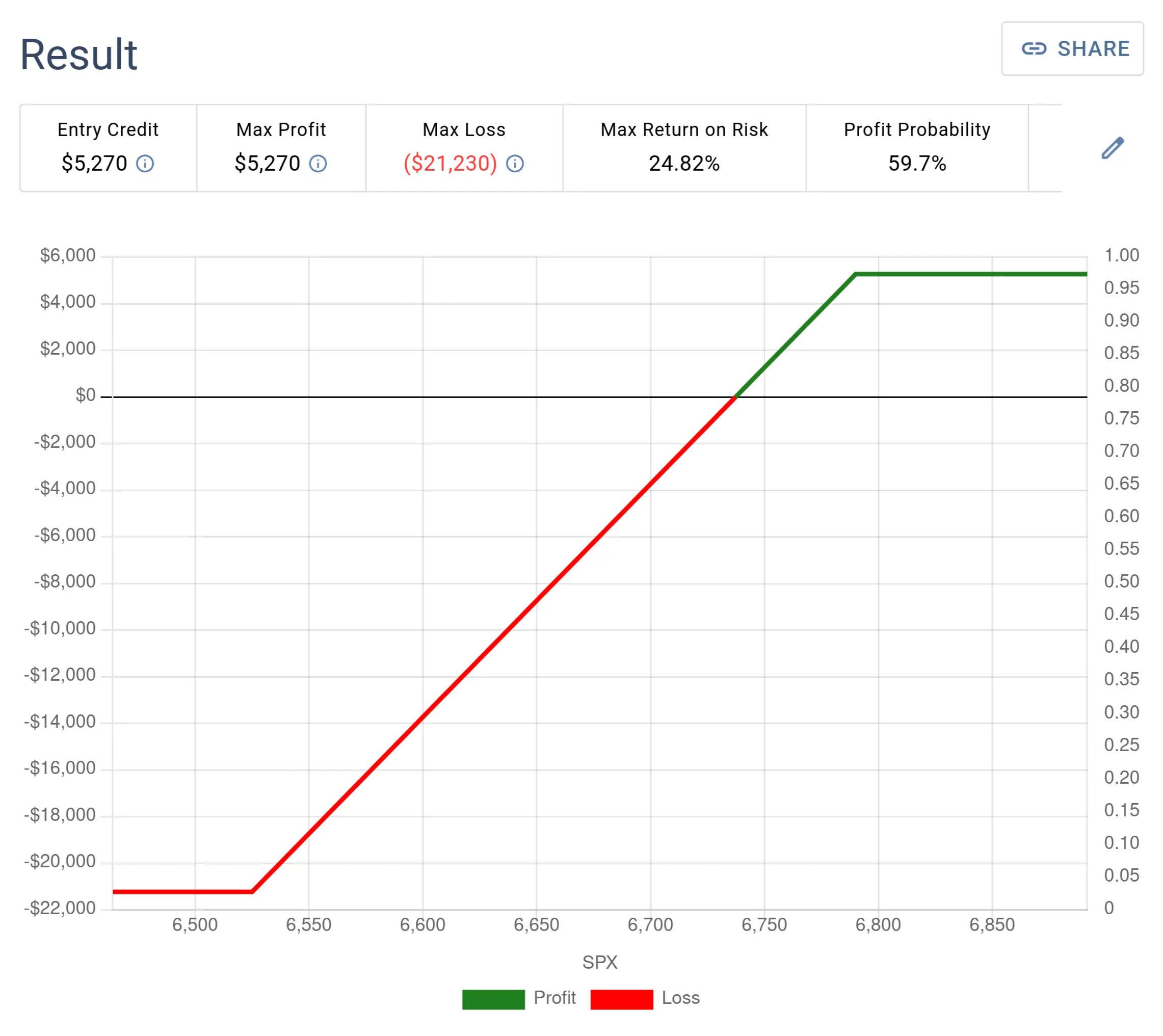The image size is (1163, 1036).
Task: Select the Max Return on Risk card
Action: [x=683, y=147]
